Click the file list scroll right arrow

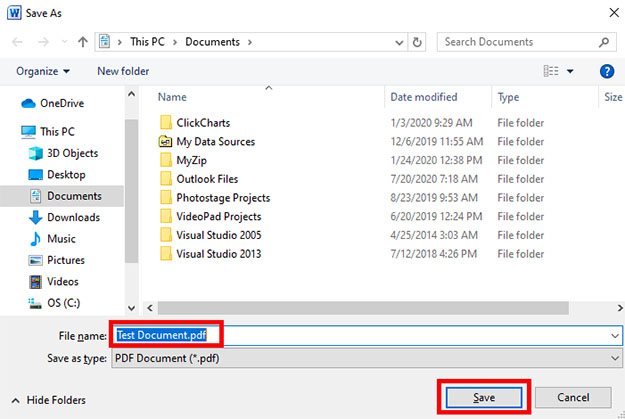point(620,308)
